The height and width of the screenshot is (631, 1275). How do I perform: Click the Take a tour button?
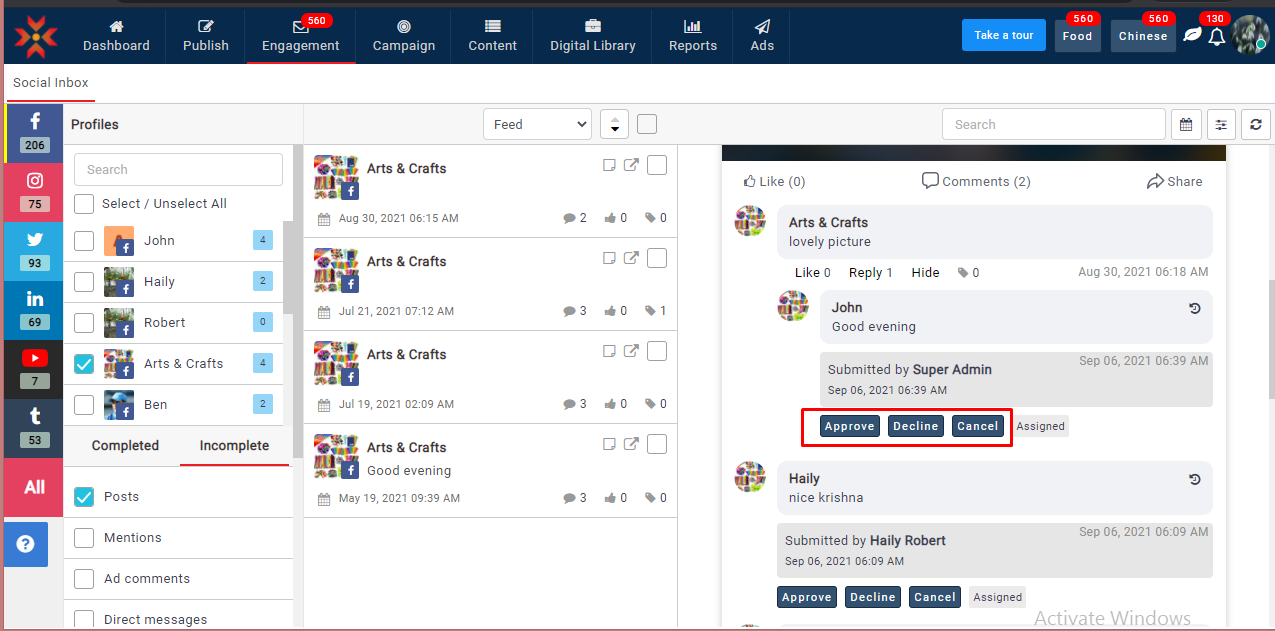(1003, 35)
